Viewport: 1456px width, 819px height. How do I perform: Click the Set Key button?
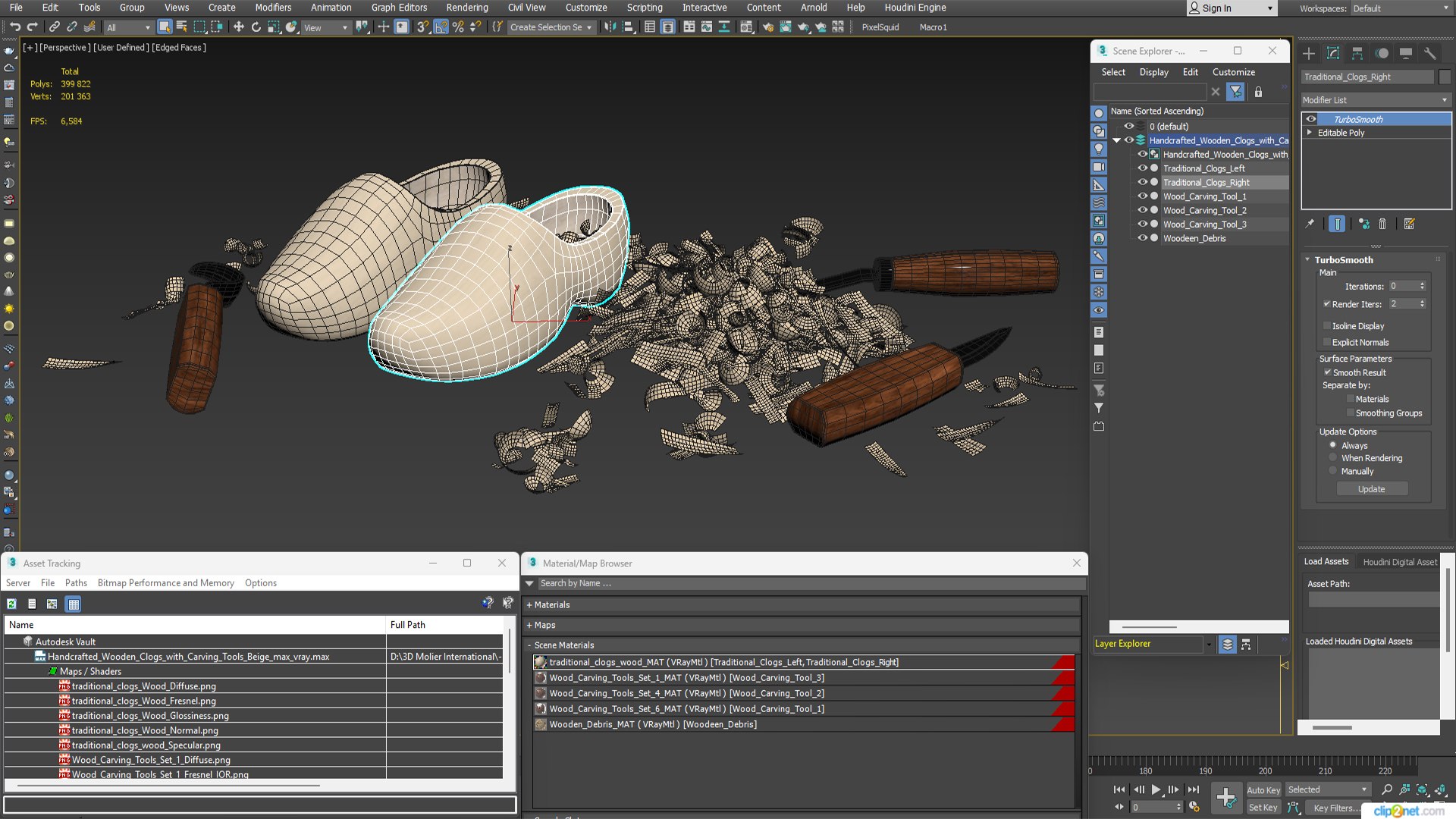click(1263, 808)
